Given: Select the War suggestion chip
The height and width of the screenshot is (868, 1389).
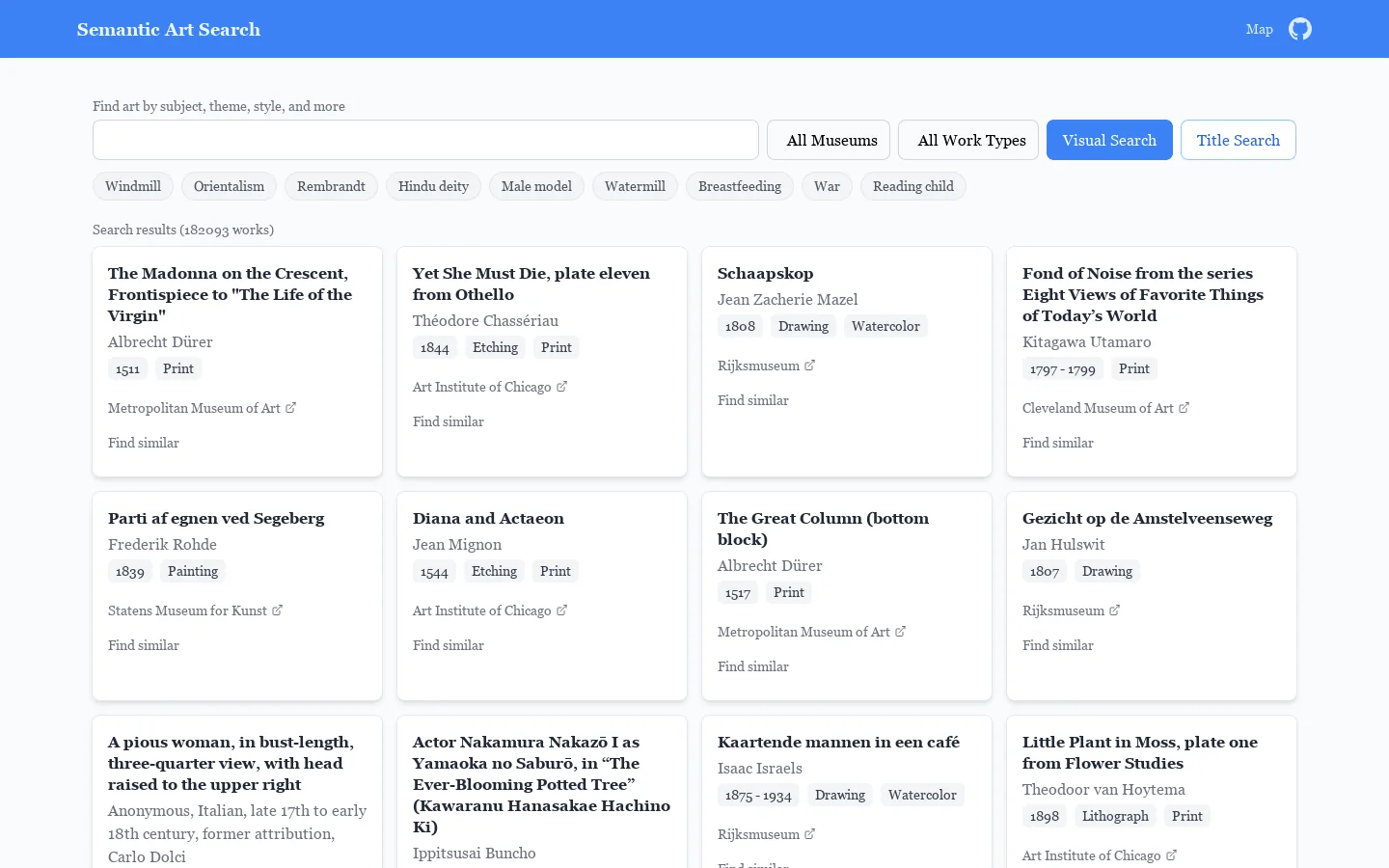Looking at the screenshot, I should [x=827, y=186].
